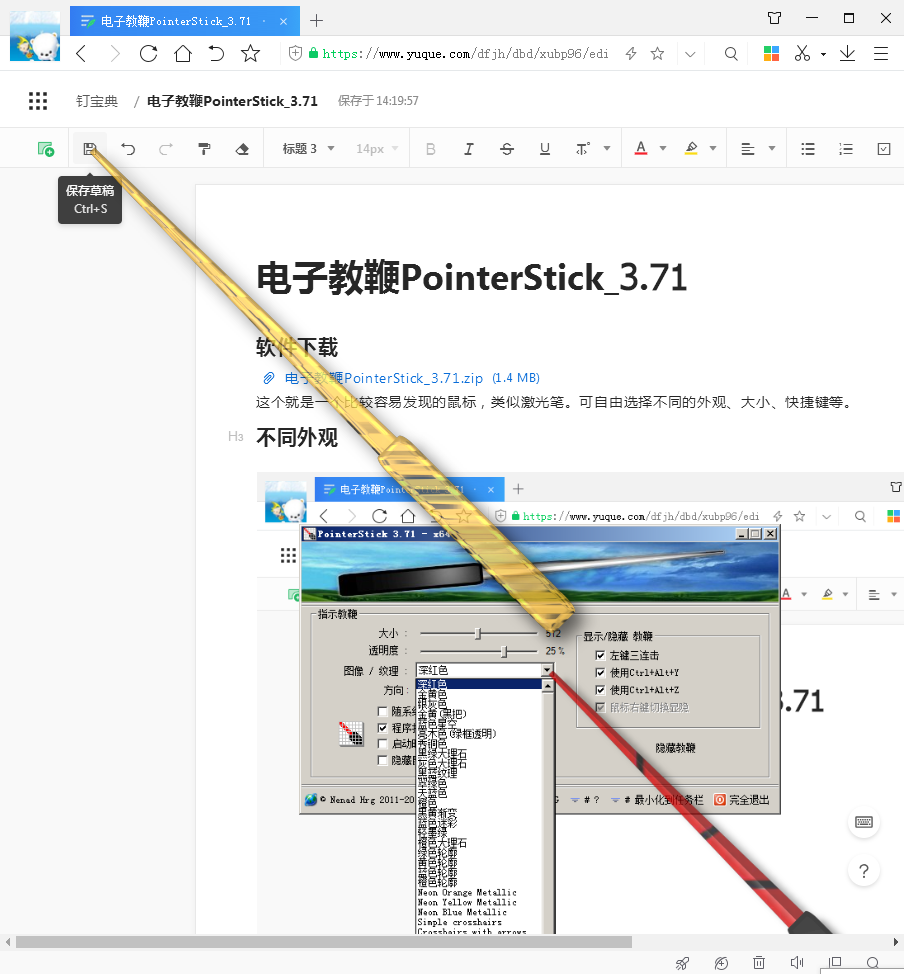The height and width of the screenshot is (974, 904).
Task: Select the embedded PointerStick screenshot image
Action: point(580,703)
